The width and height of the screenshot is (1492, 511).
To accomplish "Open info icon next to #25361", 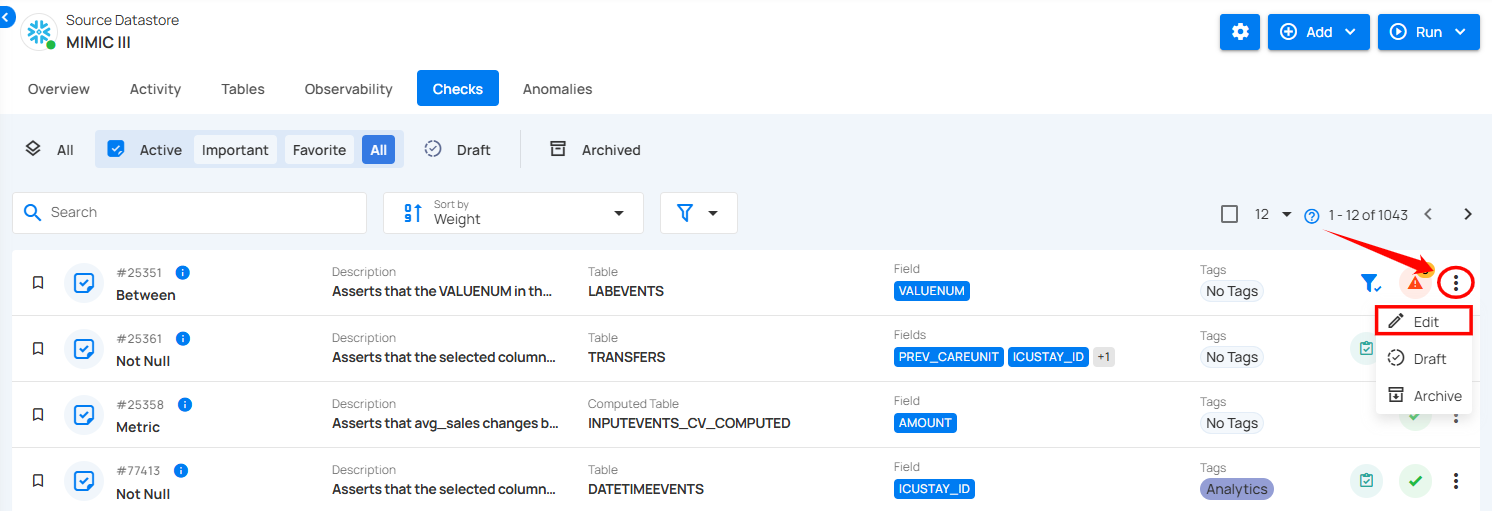I will (183, 338).
